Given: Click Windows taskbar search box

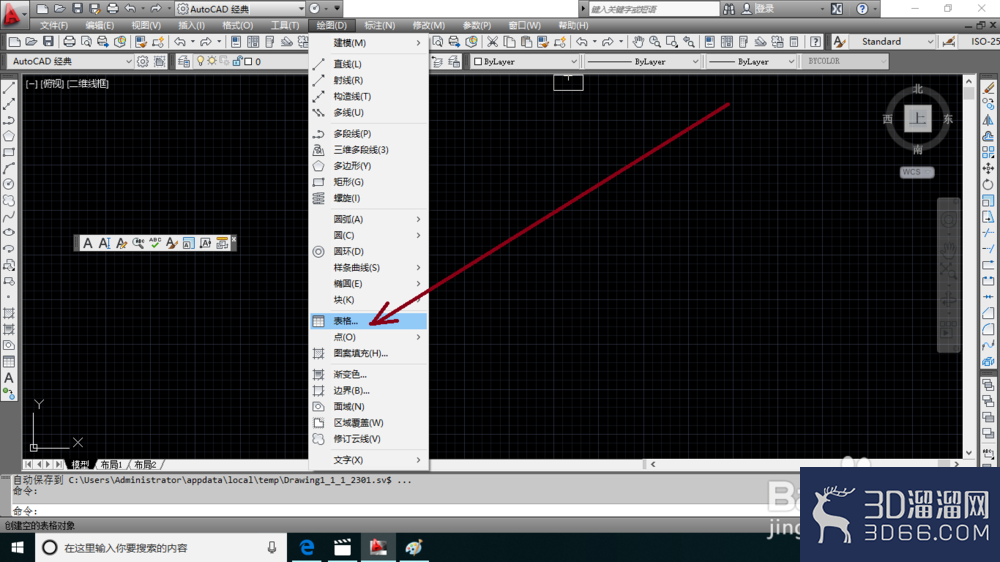Looking at the screenshot, I should [x=161, y=548].
